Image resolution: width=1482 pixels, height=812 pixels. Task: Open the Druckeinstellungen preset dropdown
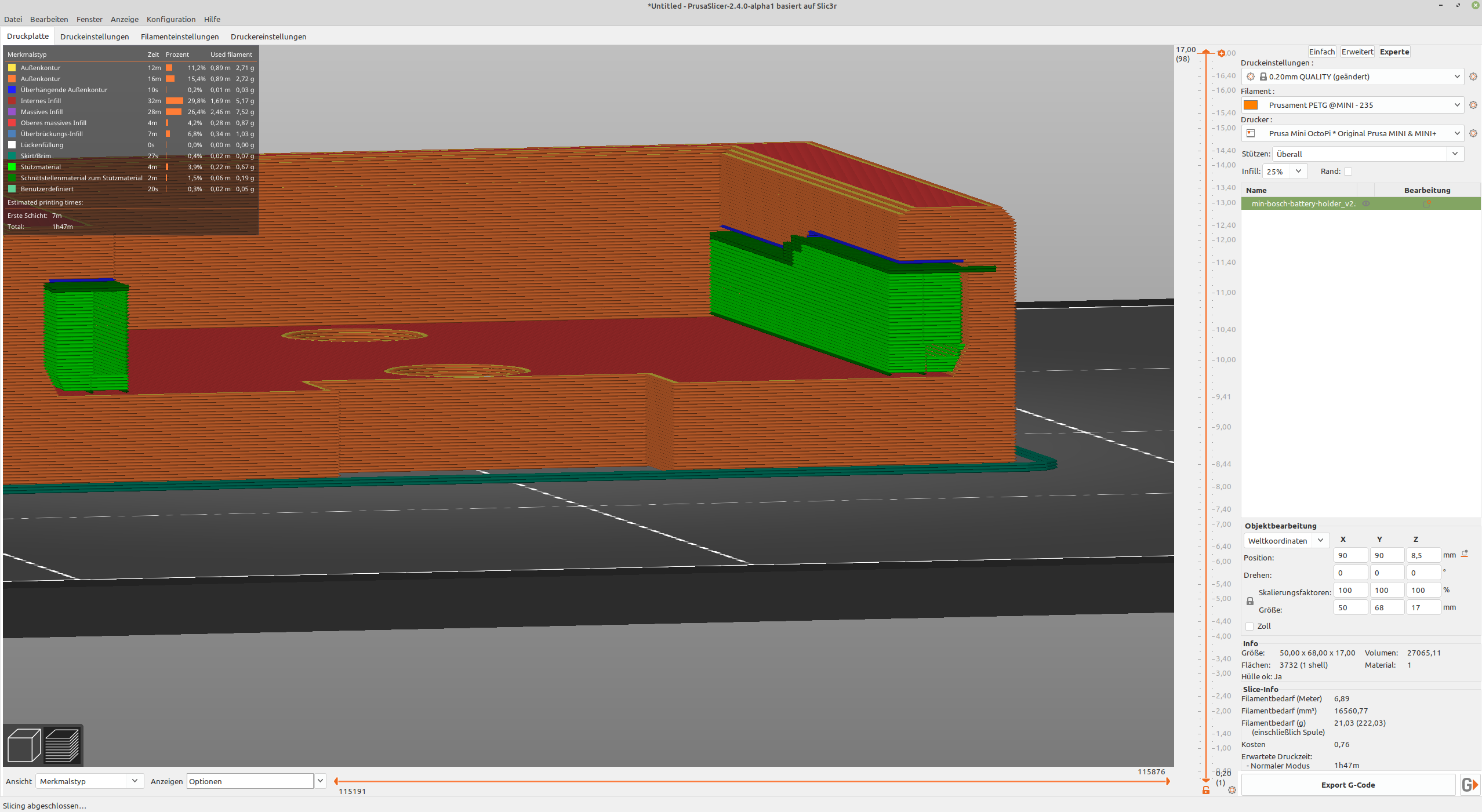(1353, 77)
